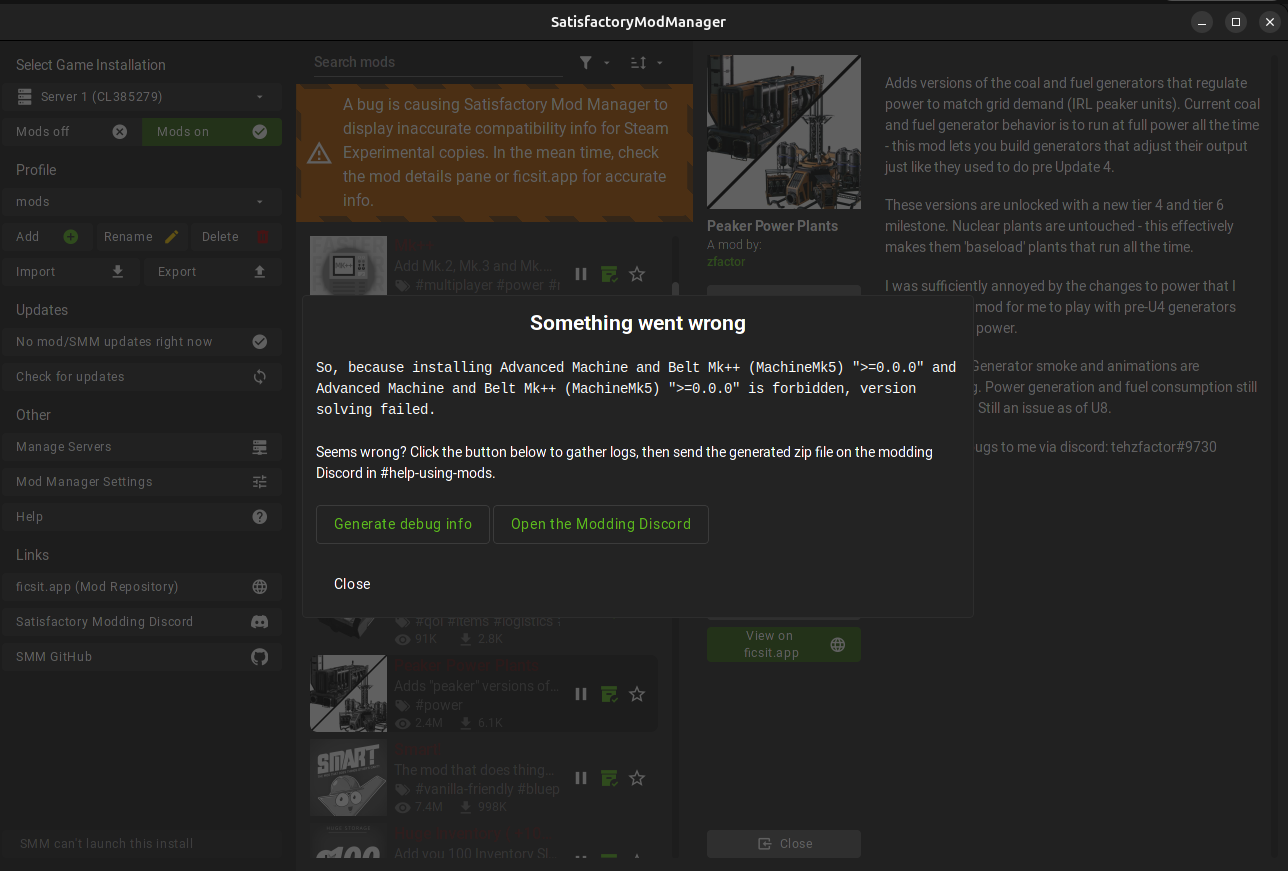This screenshot has width=1288, height=871.
Task: Pause the Peaker Power Plants mod
Action: tap(581, 694)
